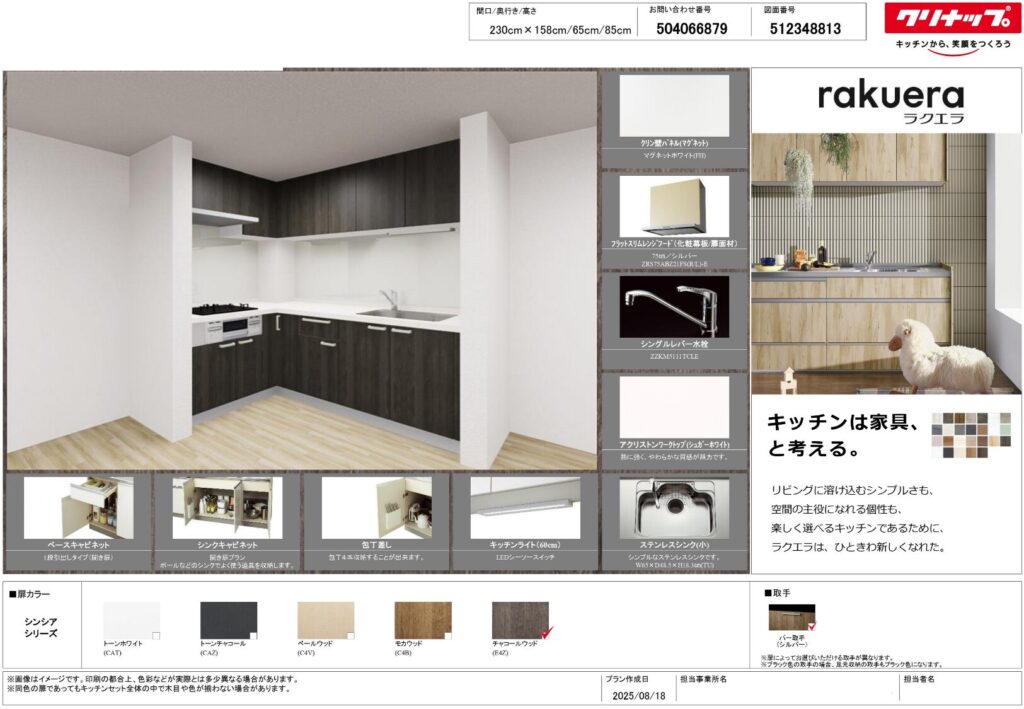Click the single lever faucet image
Viewport: 1024px width, 709px height.
(x=674, y=307)
